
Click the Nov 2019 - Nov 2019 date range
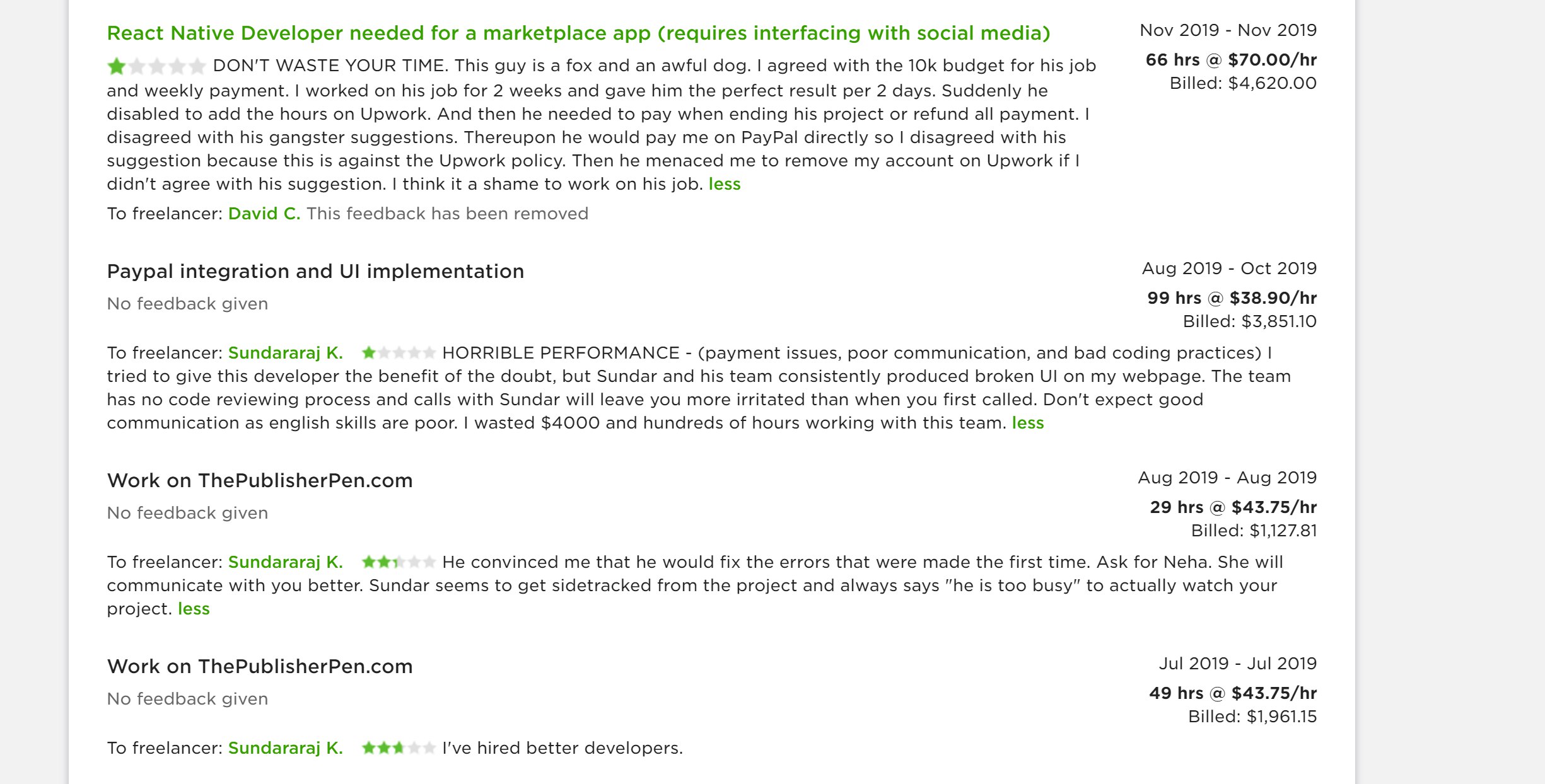click(x=1228, y=30)
